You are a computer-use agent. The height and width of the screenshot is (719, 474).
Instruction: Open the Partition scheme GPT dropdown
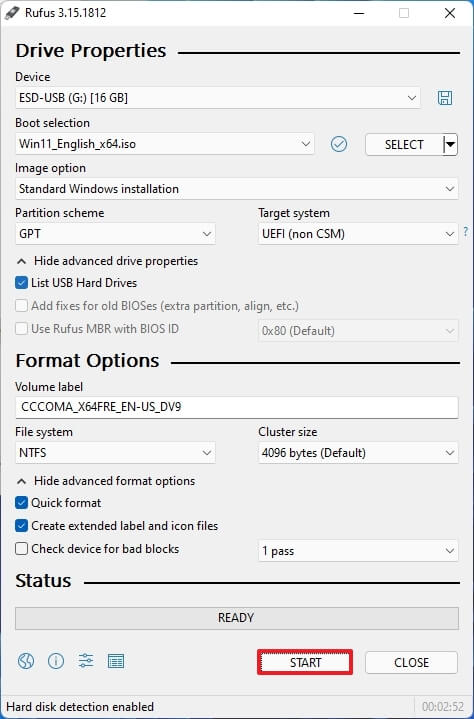(x=115, y=234)
